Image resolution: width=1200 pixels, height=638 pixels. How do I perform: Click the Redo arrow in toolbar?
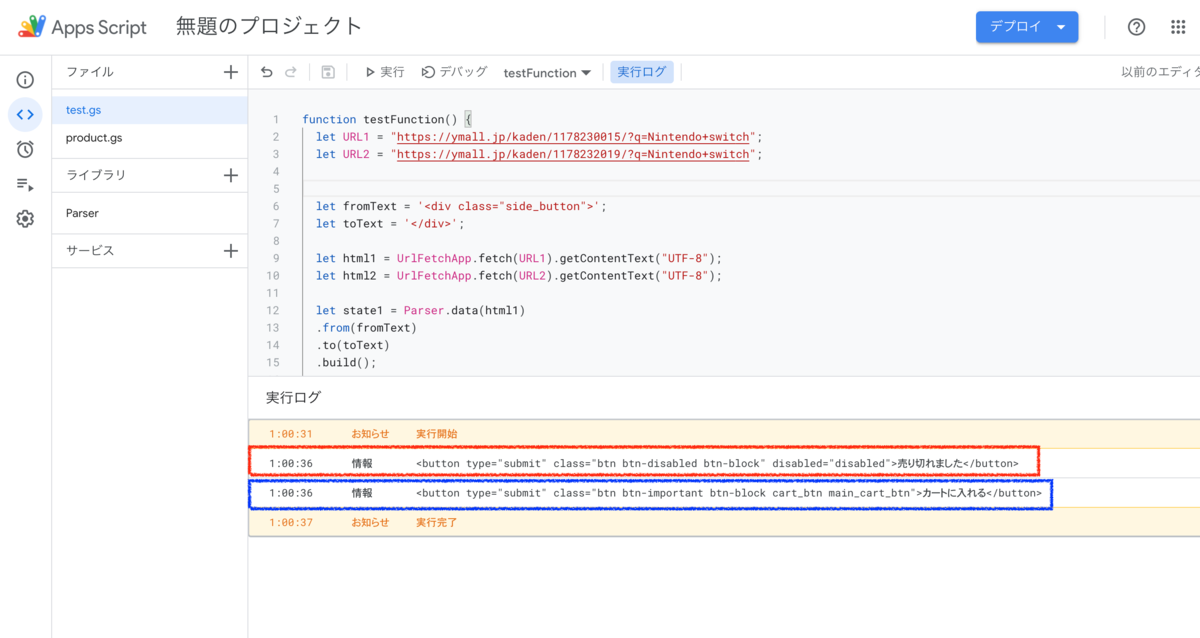pyautogui.click(x=291, y=72)
